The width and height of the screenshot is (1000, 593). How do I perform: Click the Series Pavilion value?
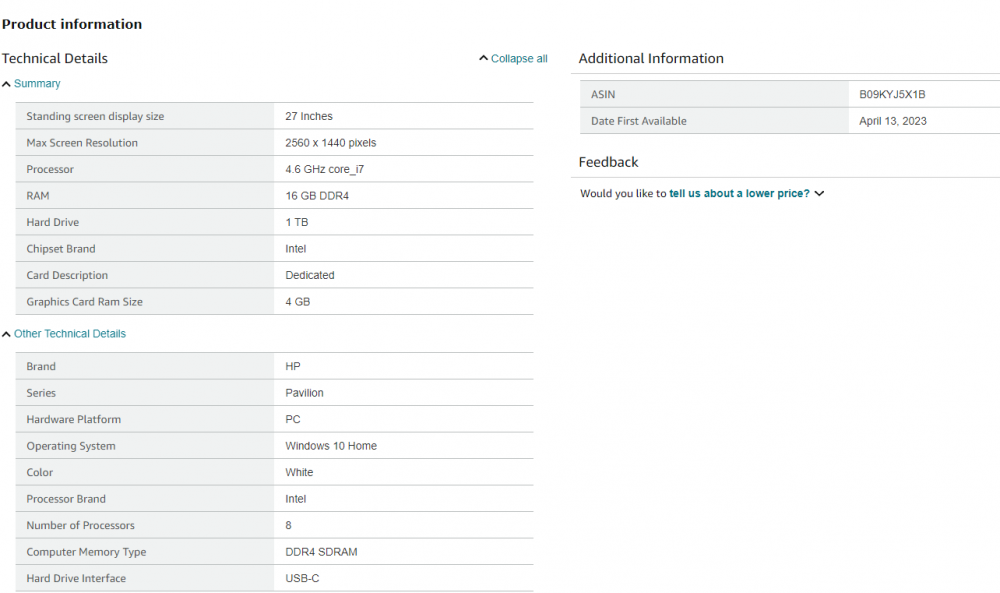pos(304,393)
